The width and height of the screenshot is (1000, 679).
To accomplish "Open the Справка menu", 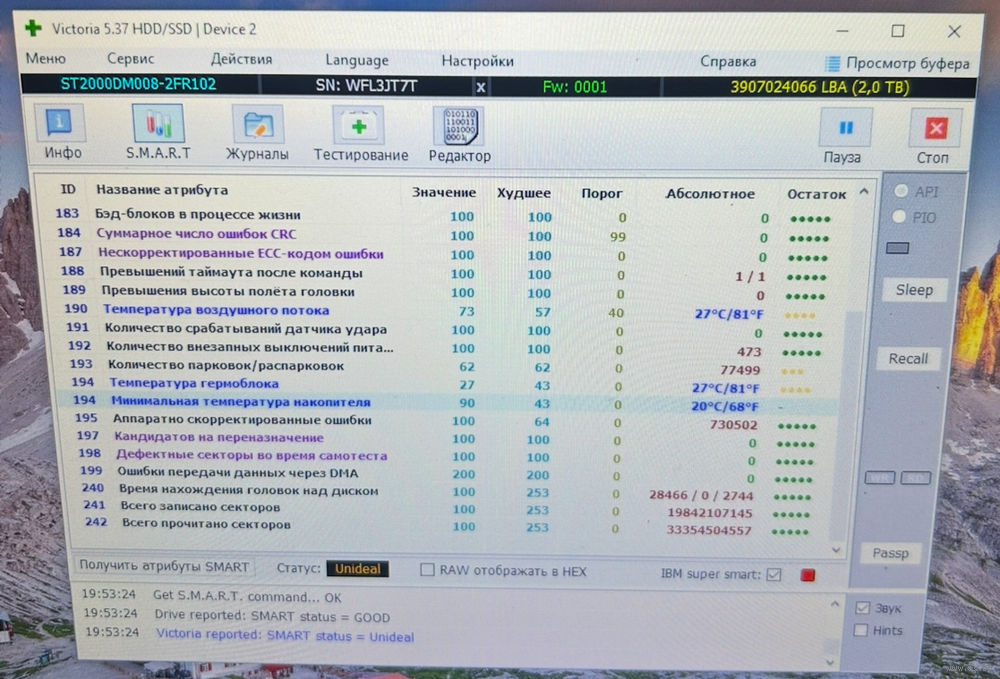I will 728,62.
